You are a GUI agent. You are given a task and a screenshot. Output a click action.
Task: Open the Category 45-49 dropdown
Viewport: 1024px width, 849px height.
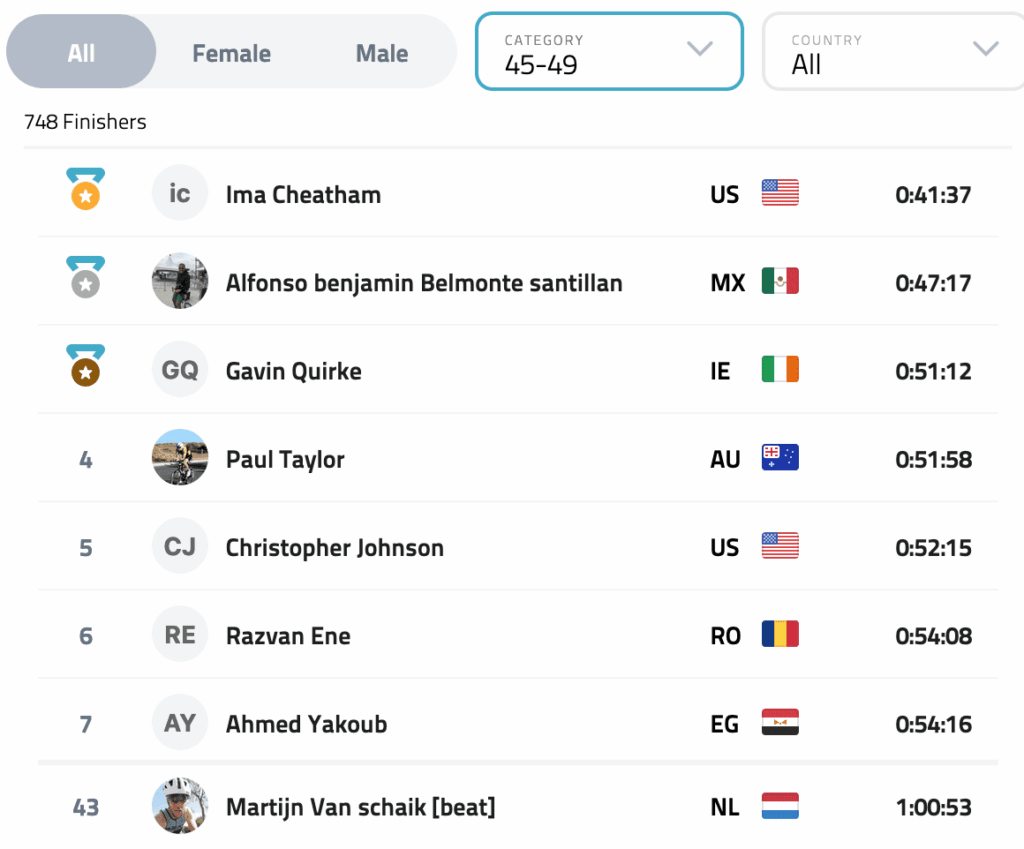point(608,52)
